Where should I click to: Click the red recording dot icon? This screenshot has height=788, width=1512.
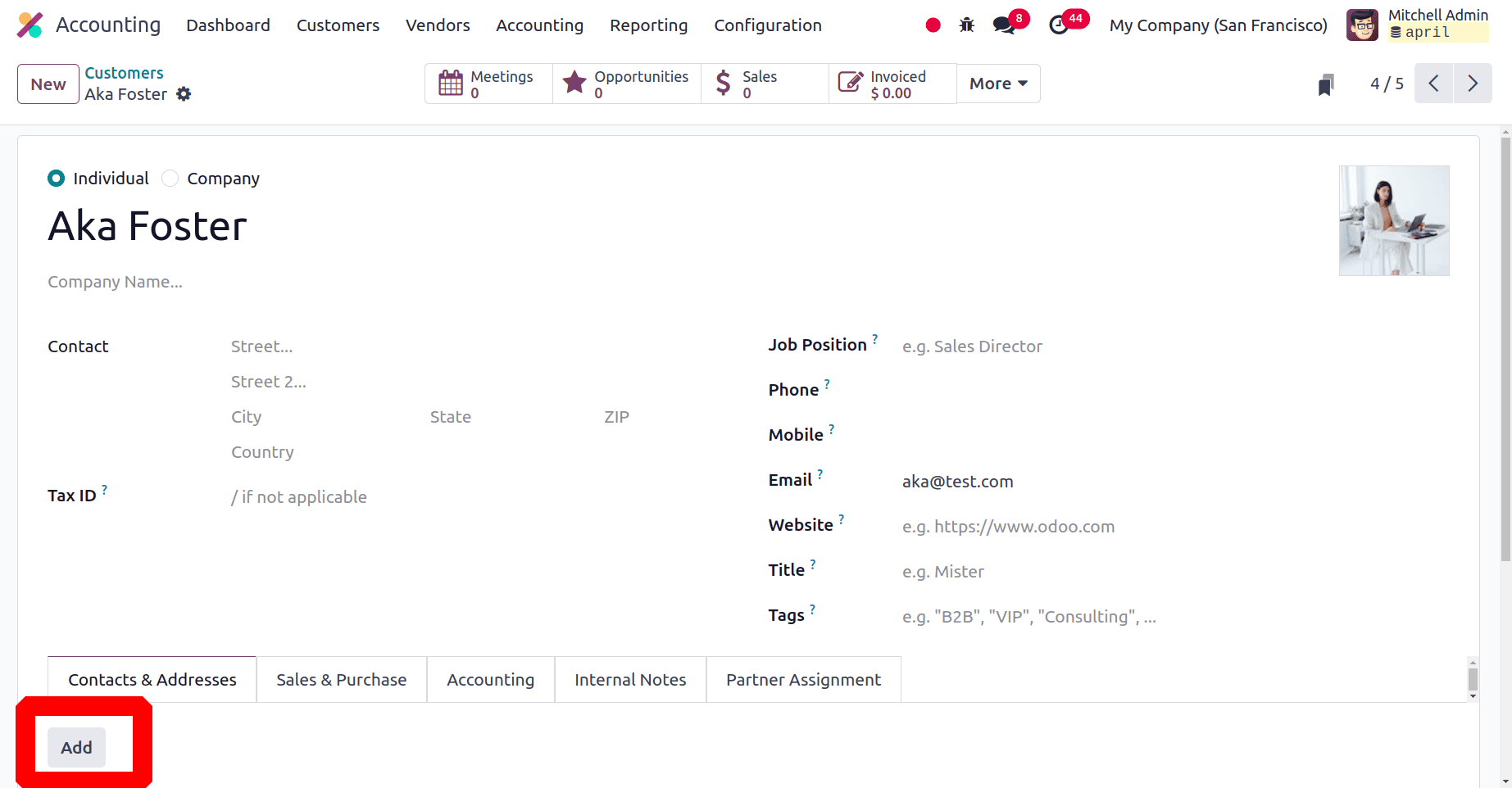pyautogui.click(x=933, y=25)
